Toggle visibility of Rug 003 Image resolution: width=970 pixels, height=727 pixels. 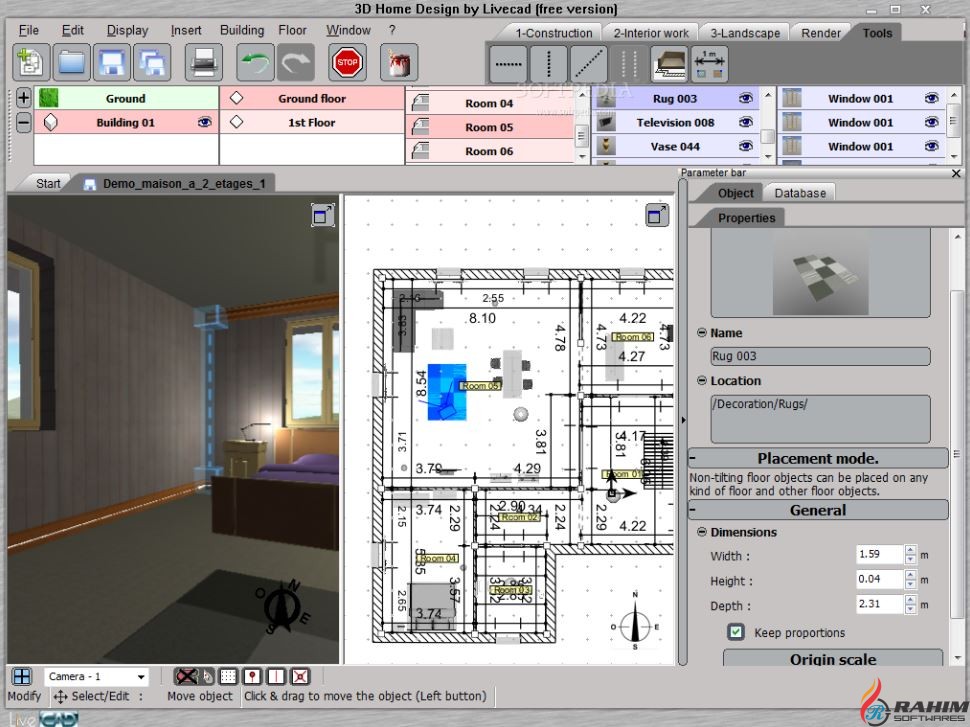point(746,98)
